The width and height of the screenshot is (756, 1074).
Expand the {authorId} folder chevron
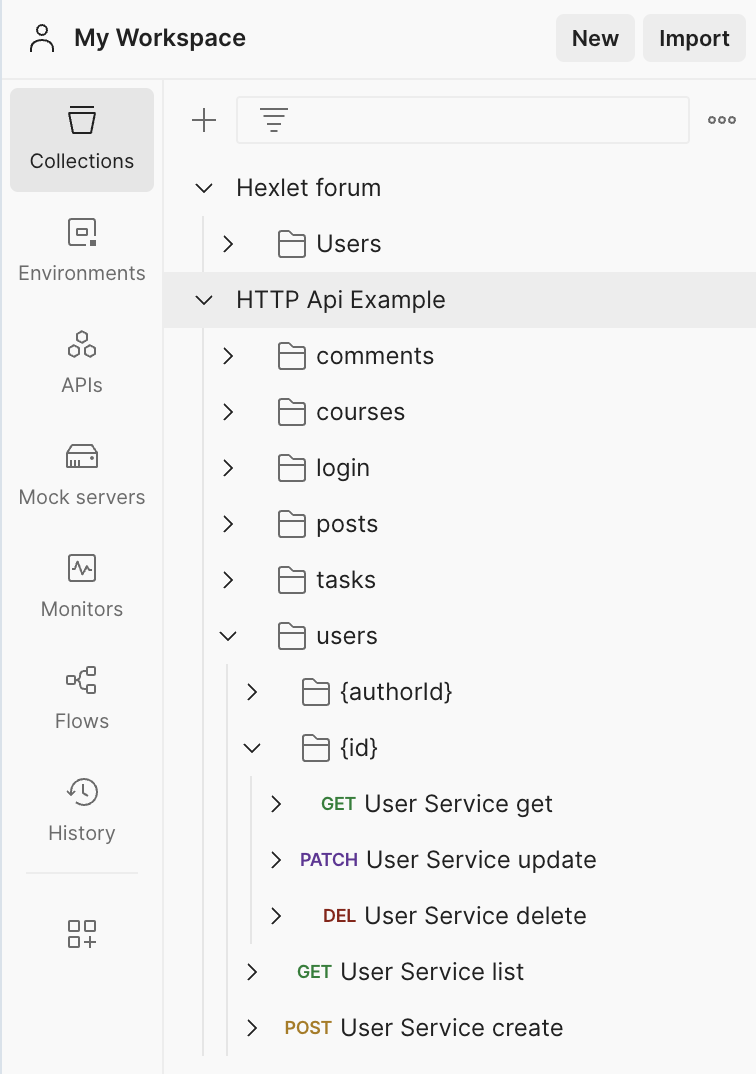pyautogui.click(x=252, y=692)
